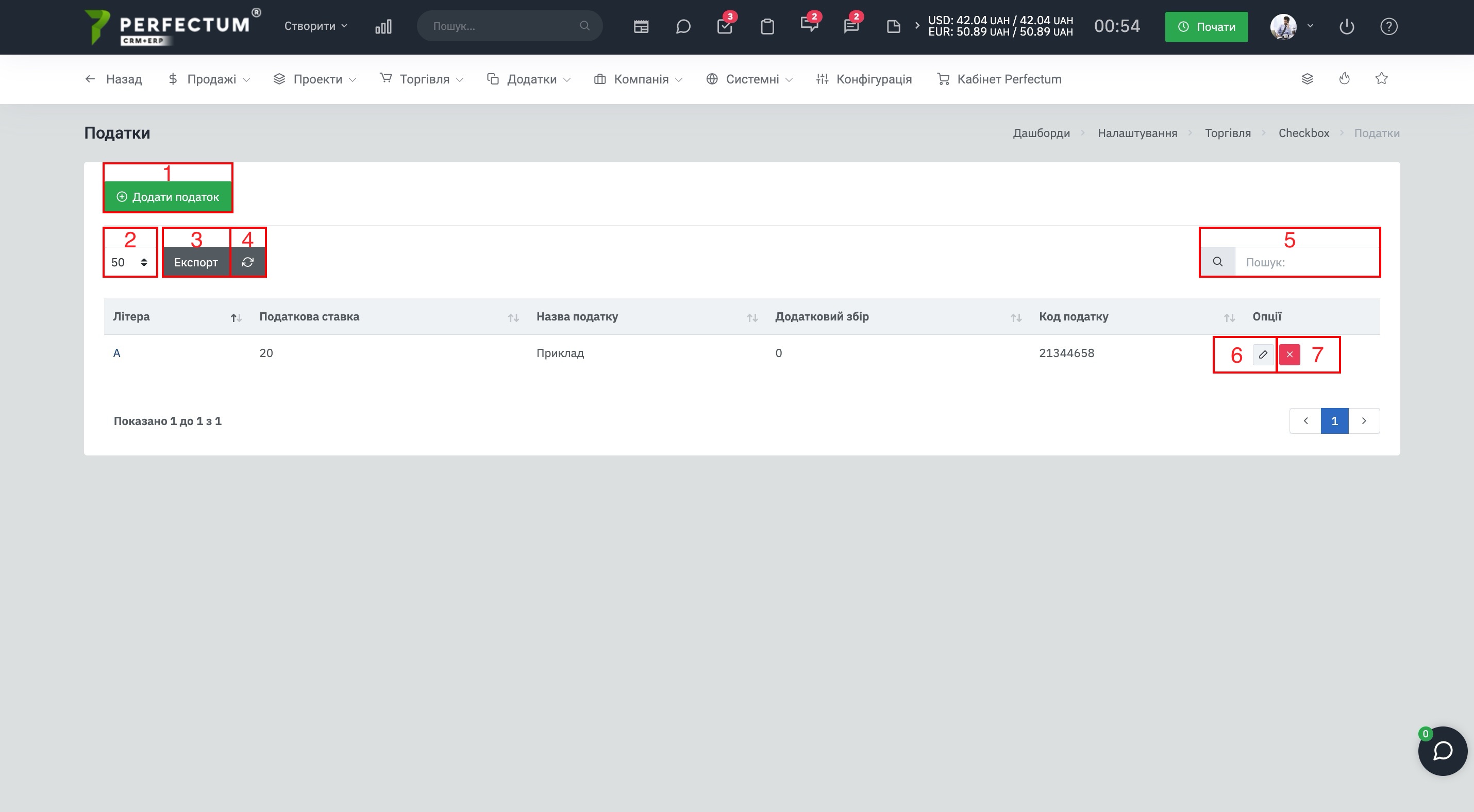This screenshot has width=1474, height=812.
Task: Sort by Літера column
Action: point(177,316)
